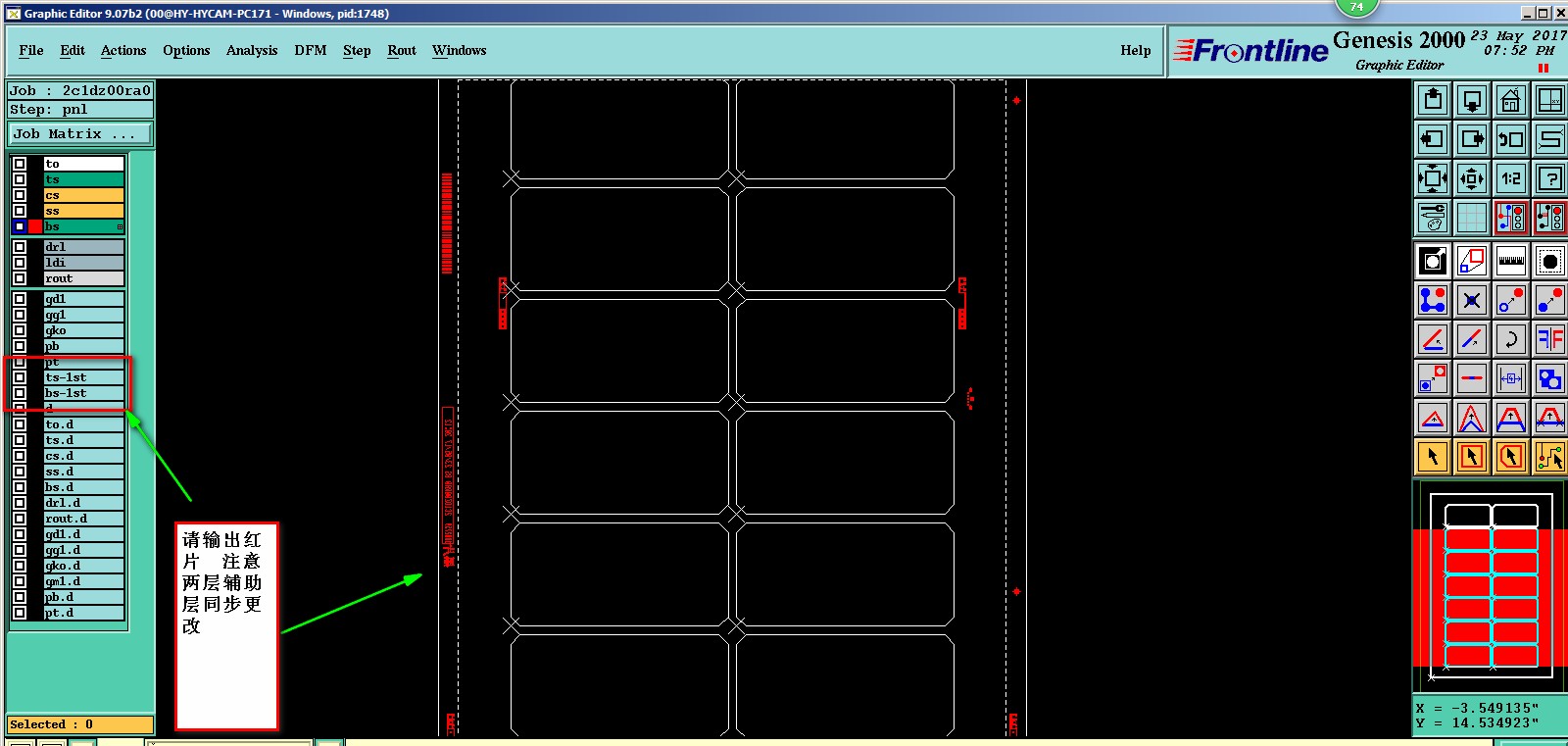The width and height of the screenshot is (1568, 746).
Task: Select the small red triangle arrow icon
Action: click(1433, 419)
